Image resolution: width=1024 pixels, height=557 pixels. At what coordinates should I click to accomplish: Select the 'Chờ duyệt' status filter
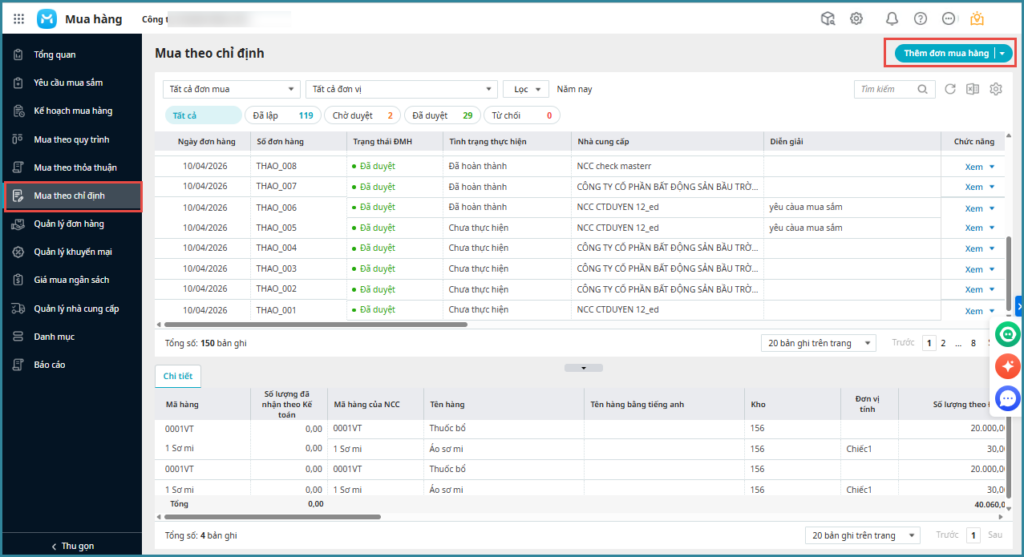click(x=363, y=116)
